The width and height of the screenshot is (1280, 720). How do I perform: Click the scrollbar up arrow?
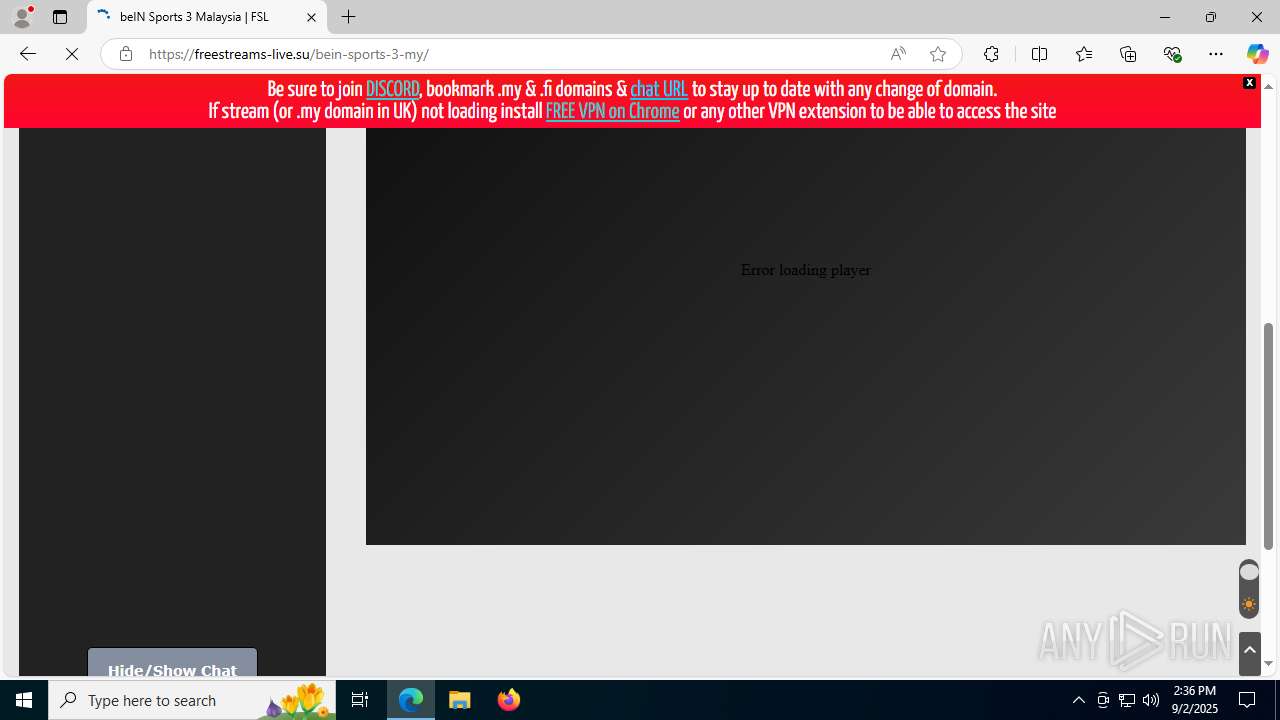tap(1268, 86)
